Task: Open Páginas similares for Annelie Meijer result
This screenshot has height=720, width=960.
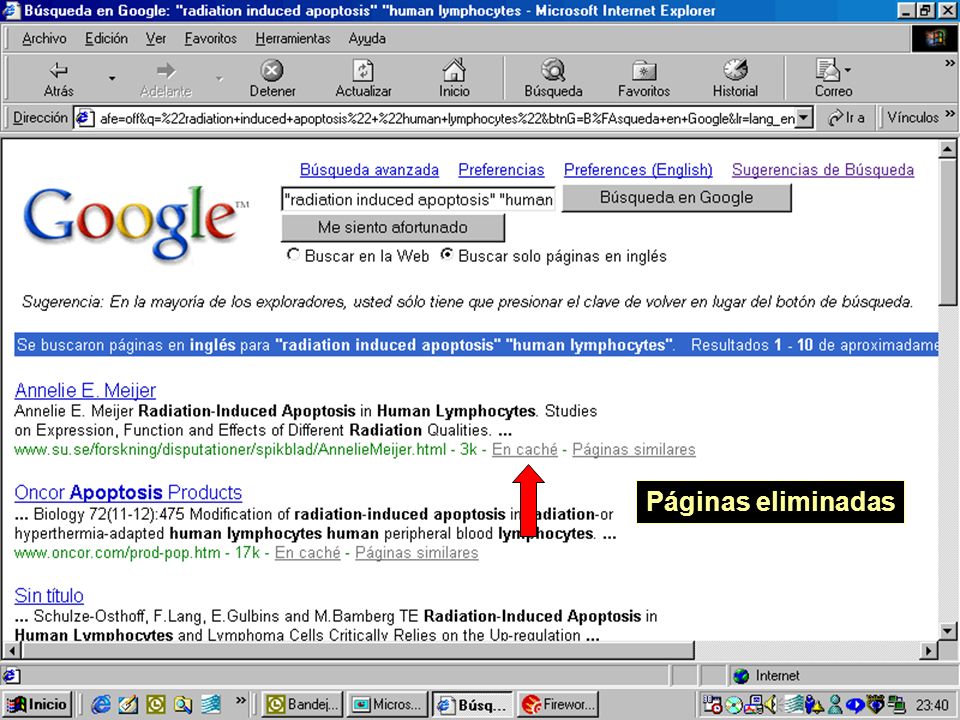Action: (x=634, y=449)
